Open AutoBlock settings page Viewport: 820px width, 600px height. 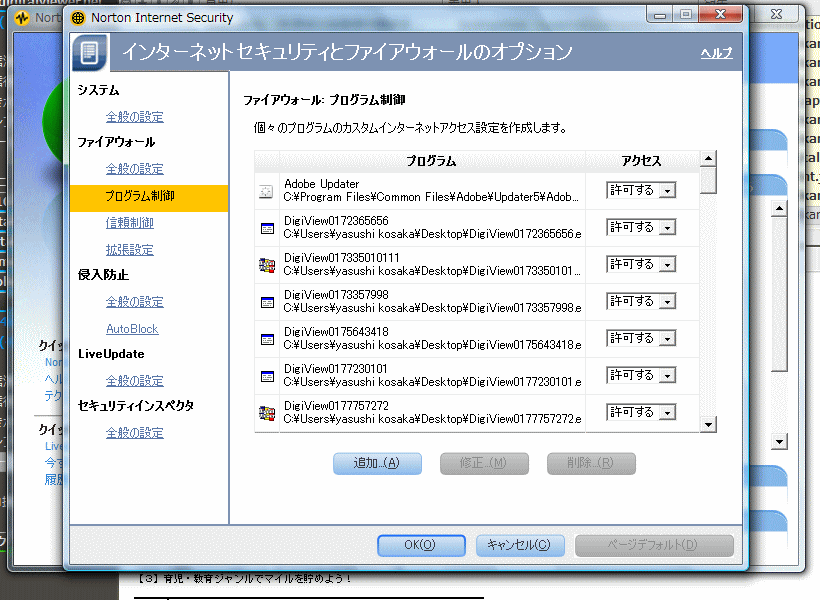tap(132, 329)
